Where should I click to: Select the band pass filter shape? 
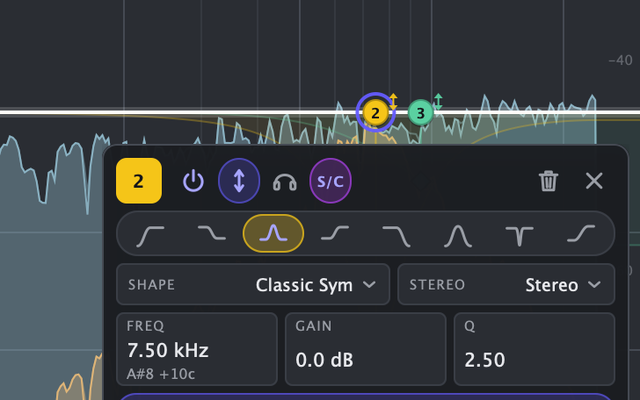(x=458, y=236)
